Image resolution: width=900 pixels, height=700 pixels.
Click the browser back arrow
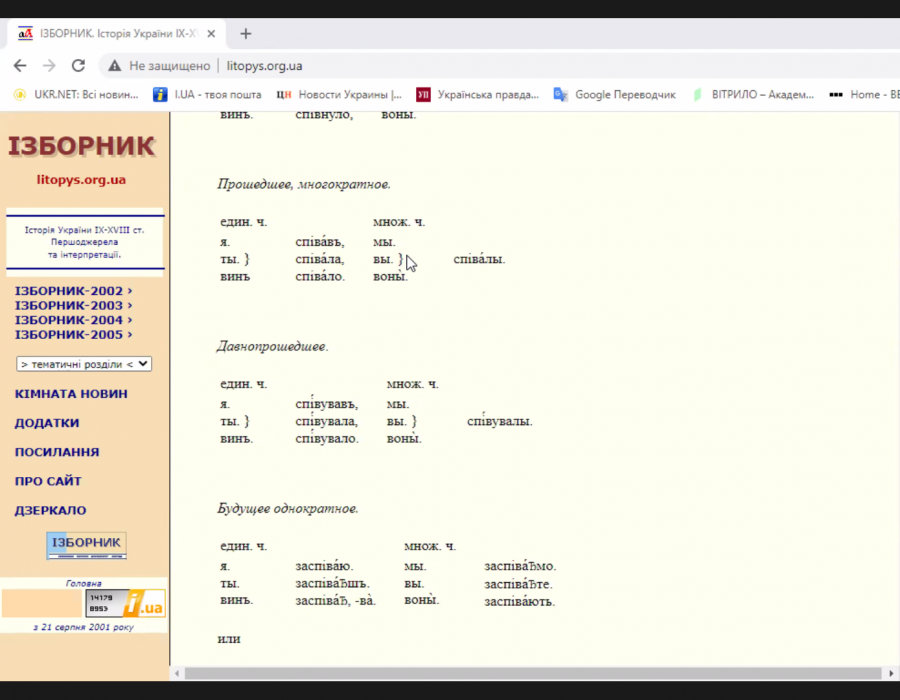(20, 66)
